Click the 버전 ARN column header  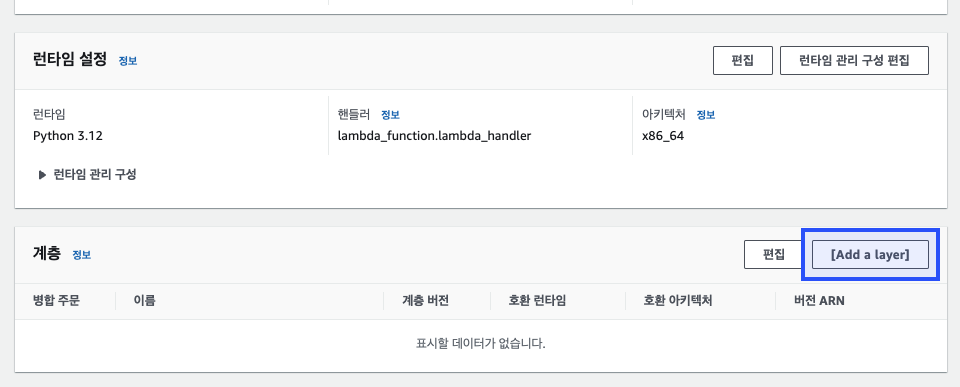[819, 301]
